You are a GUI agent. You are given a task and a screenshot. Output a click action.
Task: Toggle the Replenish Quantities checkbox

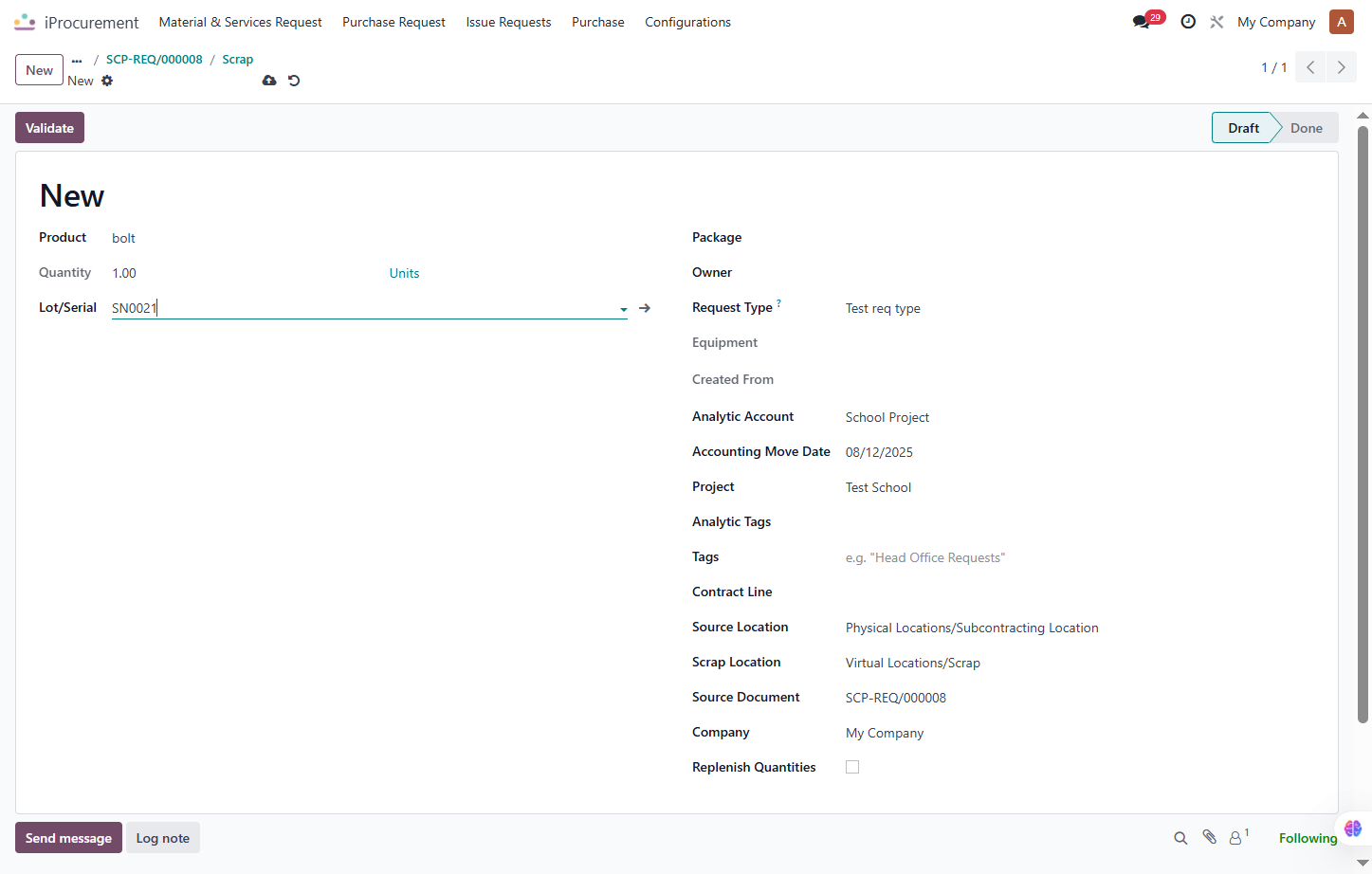[852, 767]
